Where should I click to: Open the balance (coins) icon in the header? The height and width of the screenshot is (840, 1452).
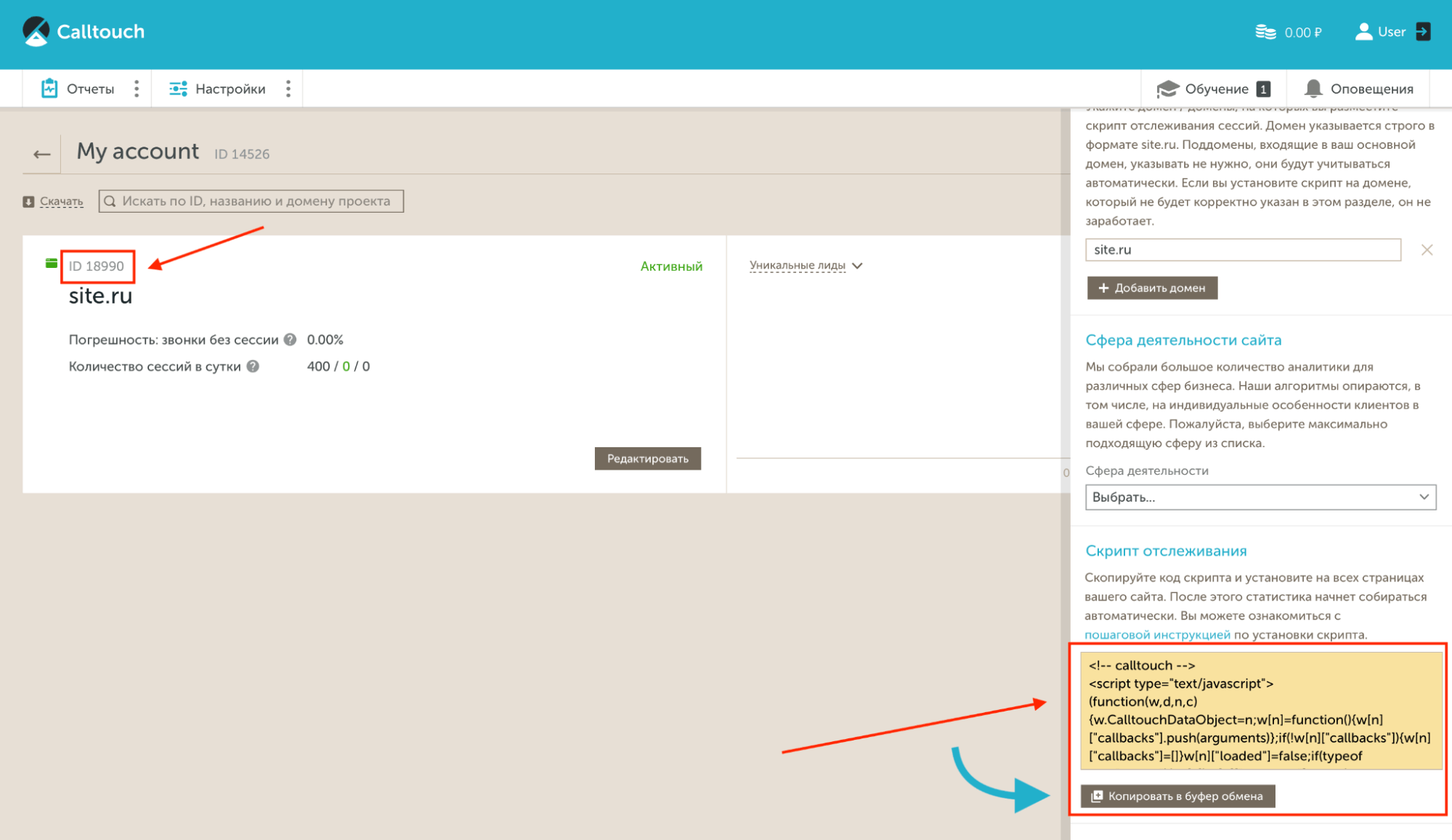click(x=1265, y=31)
